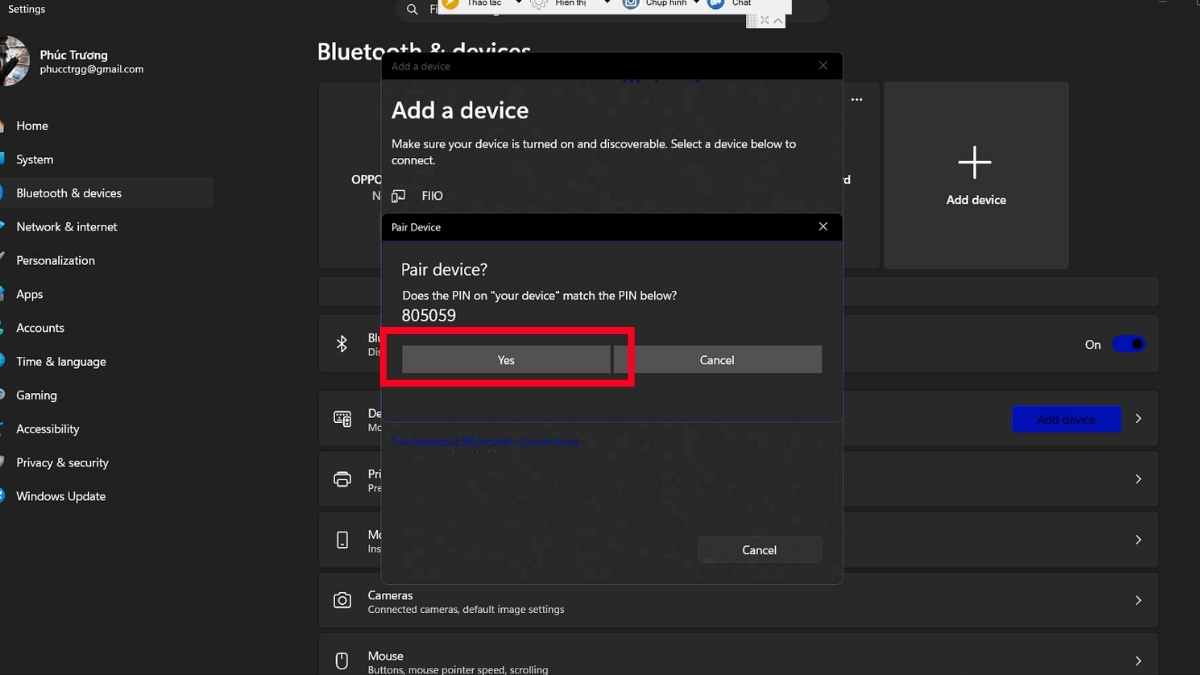Click the settings search magnifier icon
This screenshot has width=1200, height=675.
pyautogui.click(x=412, y=9)
